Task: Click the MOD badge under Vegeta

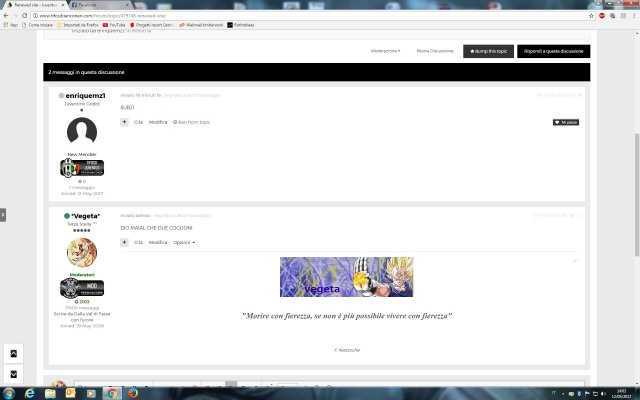Action: [x=82, y=288]
